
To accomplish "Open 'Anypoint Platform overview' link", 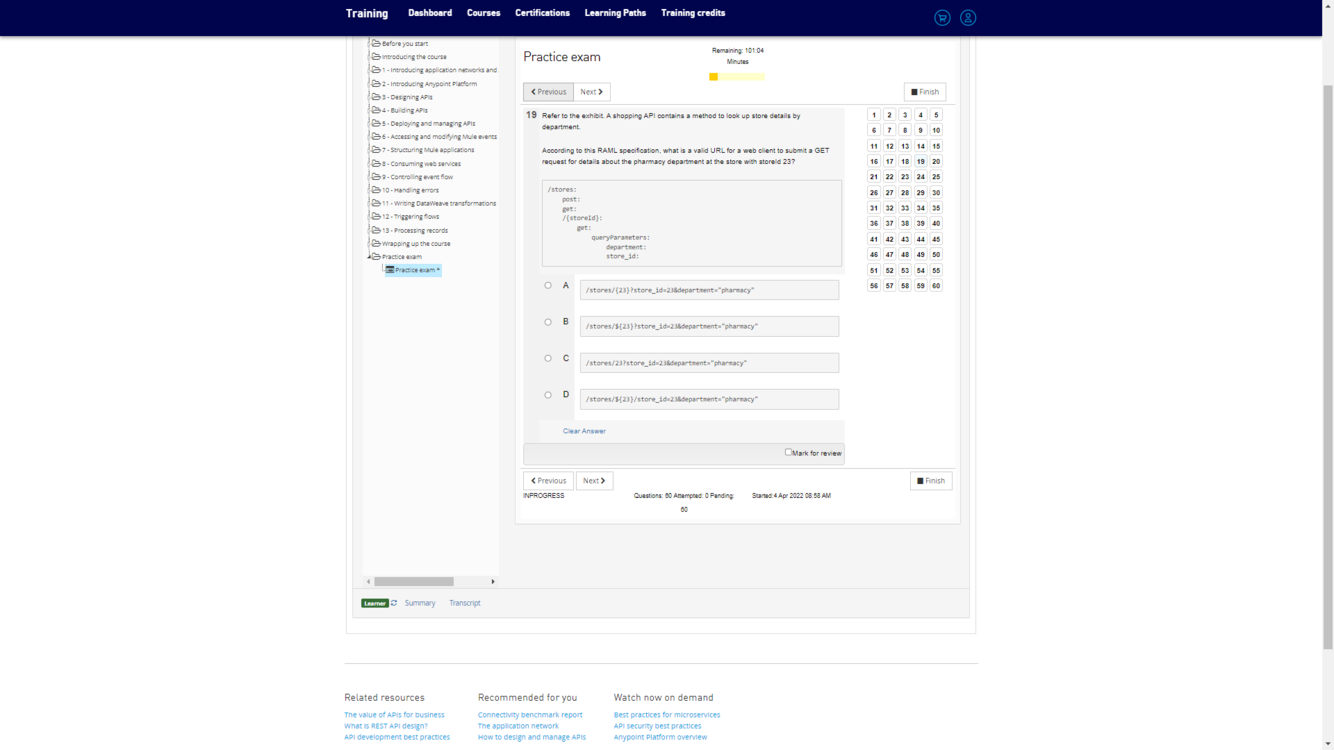I will [660, 737].
